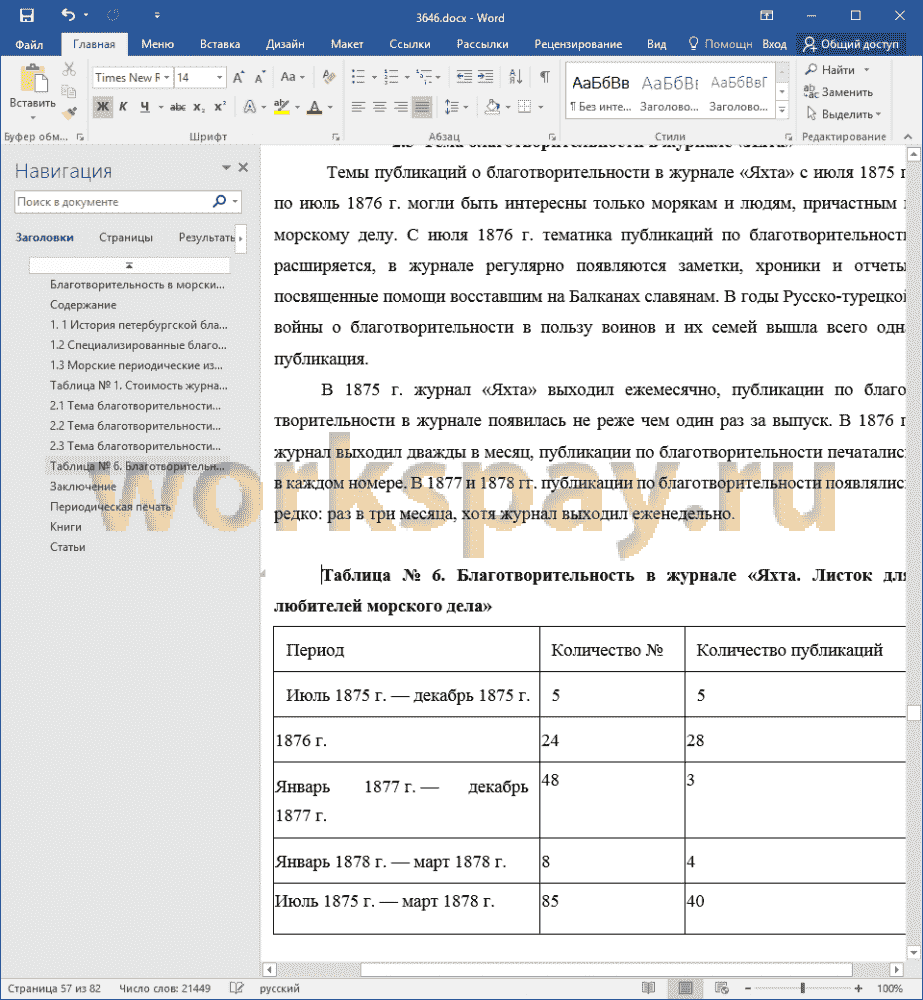Activate the Format Painter brush
The width and height of the screenshot is (923, 1000).
[x=69, y=113]
